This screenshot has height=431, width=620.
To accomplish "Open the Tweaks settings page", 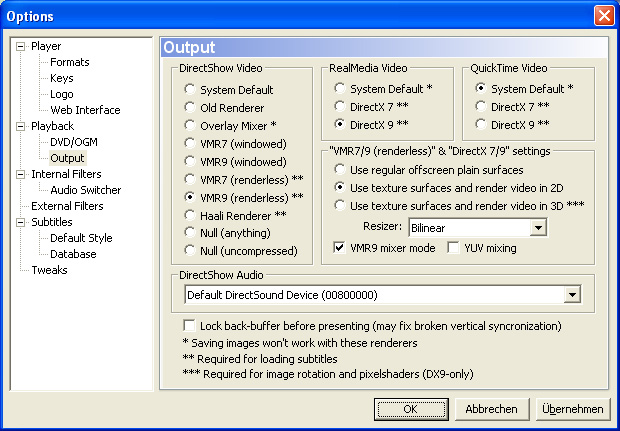I will click(49, 270).
